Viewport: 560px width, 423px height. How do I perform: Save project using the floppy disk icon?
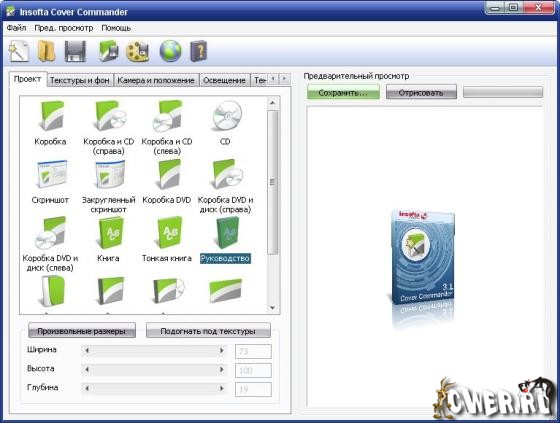pyautogui.click(x=75, y=51)
